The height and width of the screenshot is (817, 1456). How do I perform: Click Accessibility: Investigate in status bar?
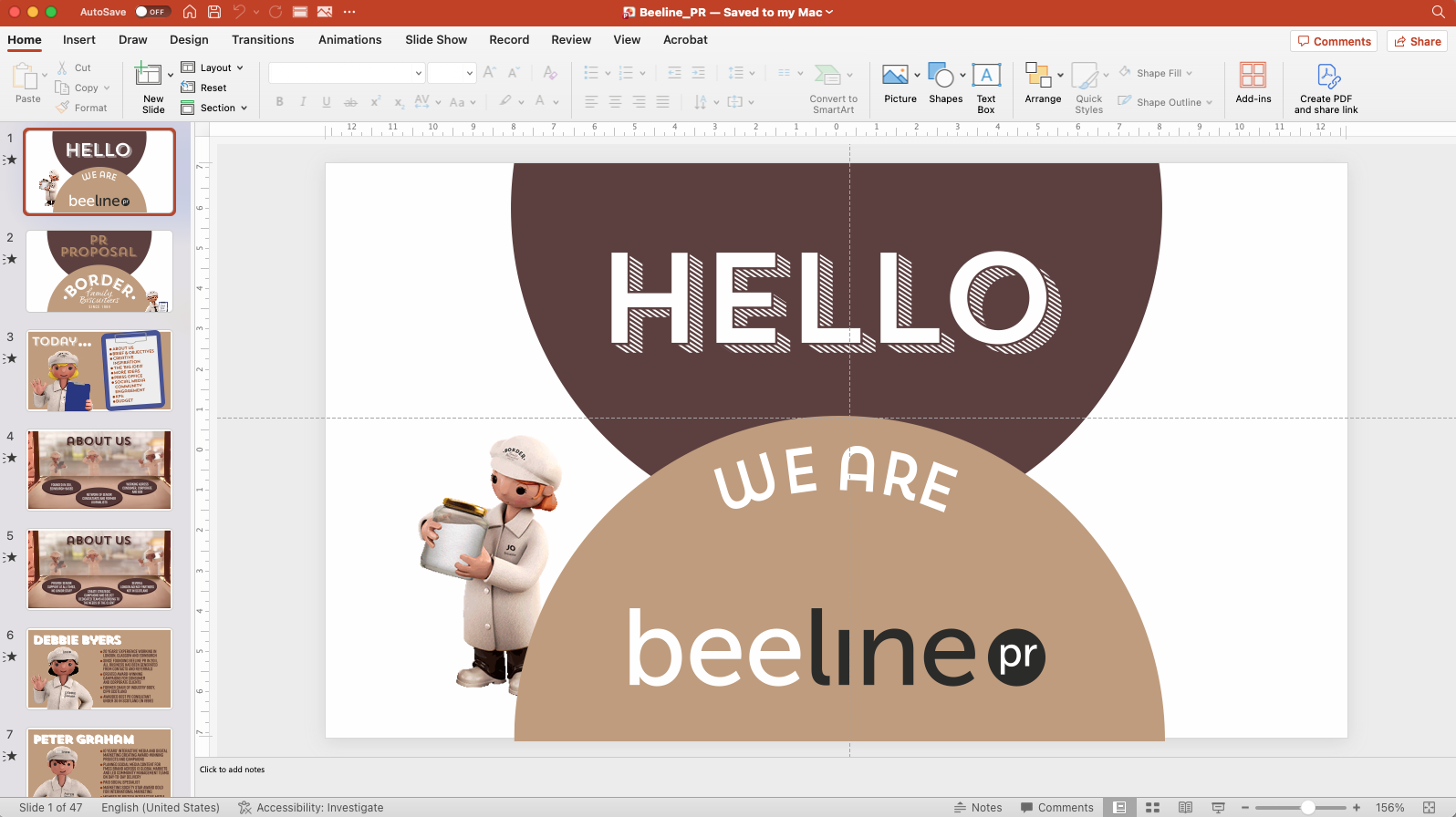tap(311, 808)
